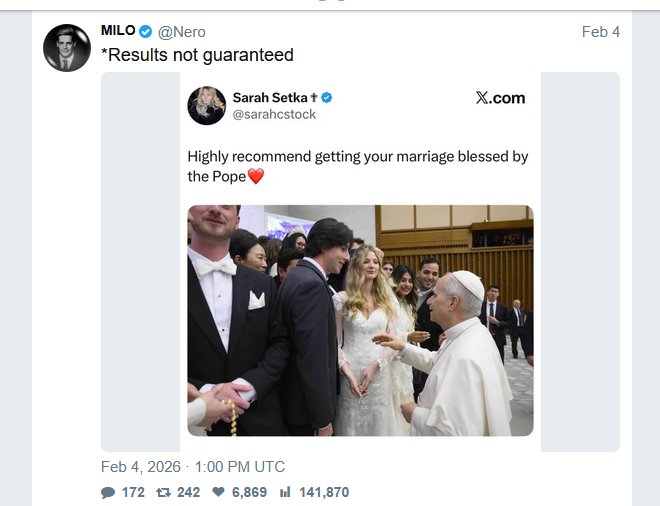Click the @Nero handle
Screen dimensions: 660x506
(x=181, y=32)
